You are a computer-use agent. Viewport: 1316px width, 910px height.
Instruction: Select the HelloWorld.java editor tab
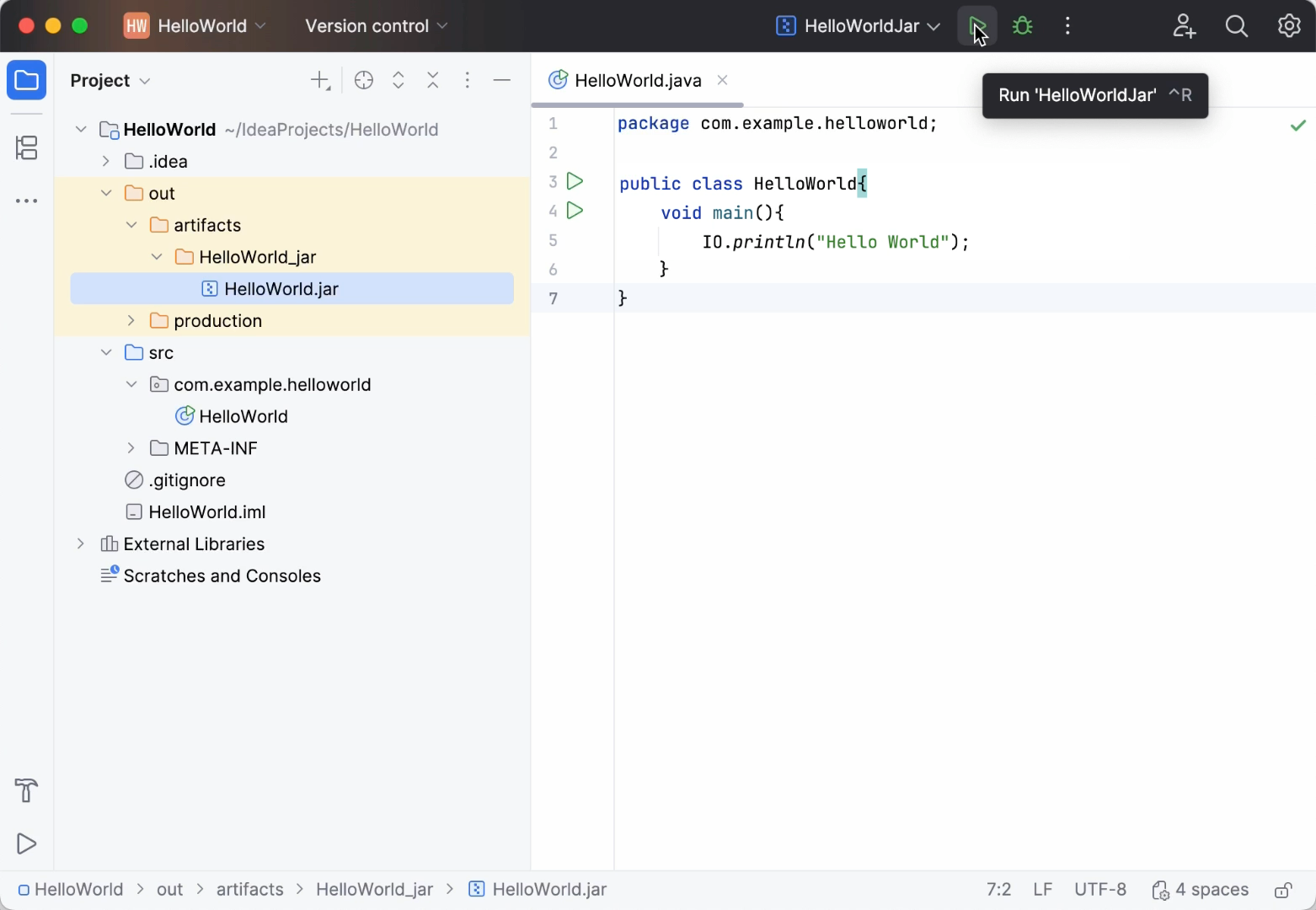[x=637, y=80]
